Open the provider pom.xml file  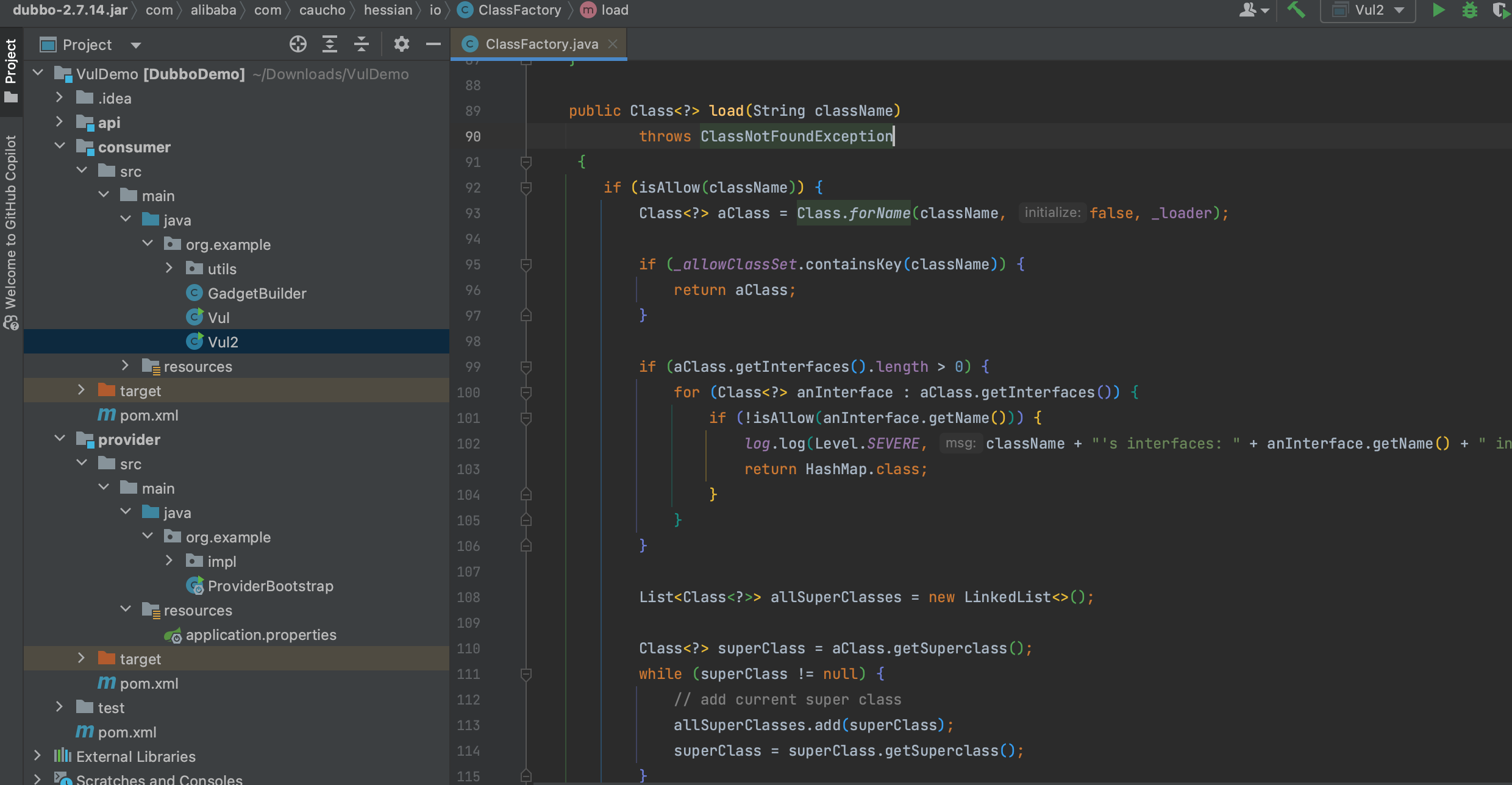click(x=138, y=683)
